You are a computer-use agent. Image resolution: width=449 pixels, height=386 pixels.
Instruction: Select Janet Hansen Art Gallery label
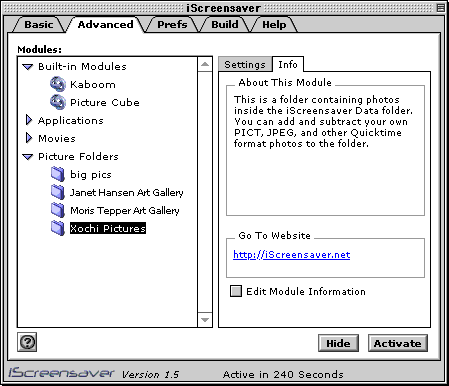point(127,192)
